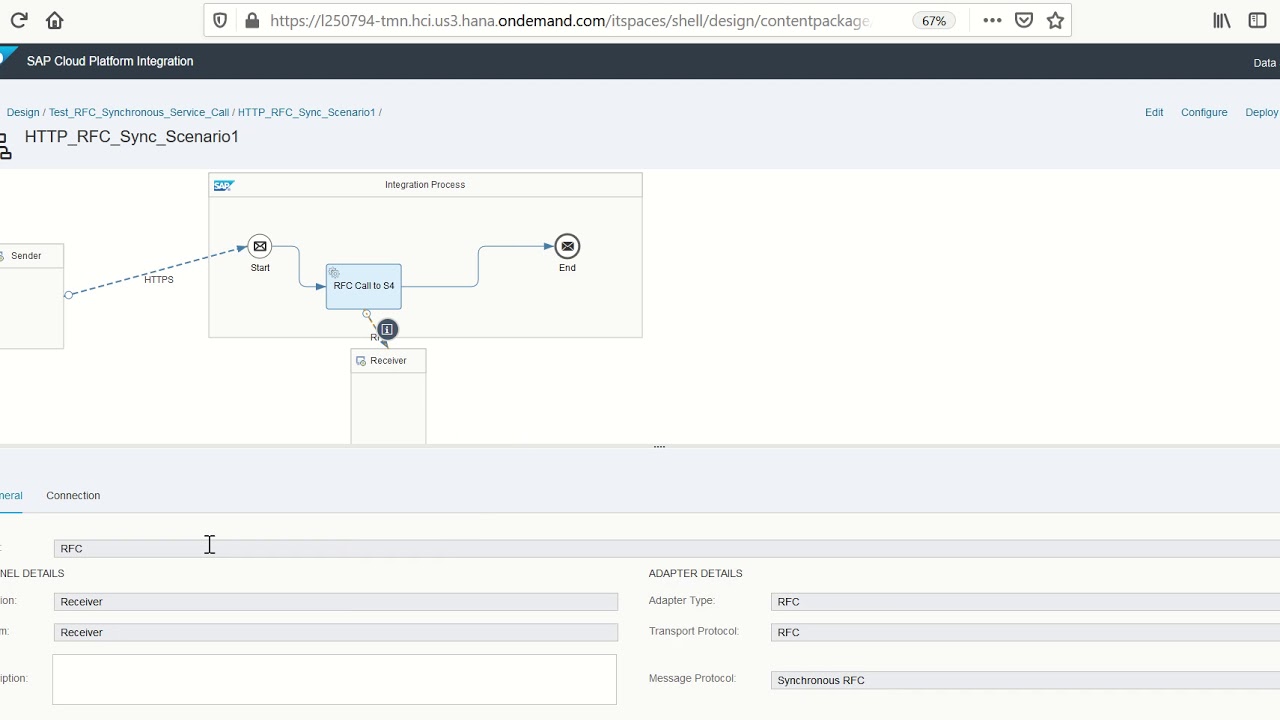This screenshot has height=720, width=1280.
Task: Click the Adapter Type RFC field
Action: point(1025,601)
